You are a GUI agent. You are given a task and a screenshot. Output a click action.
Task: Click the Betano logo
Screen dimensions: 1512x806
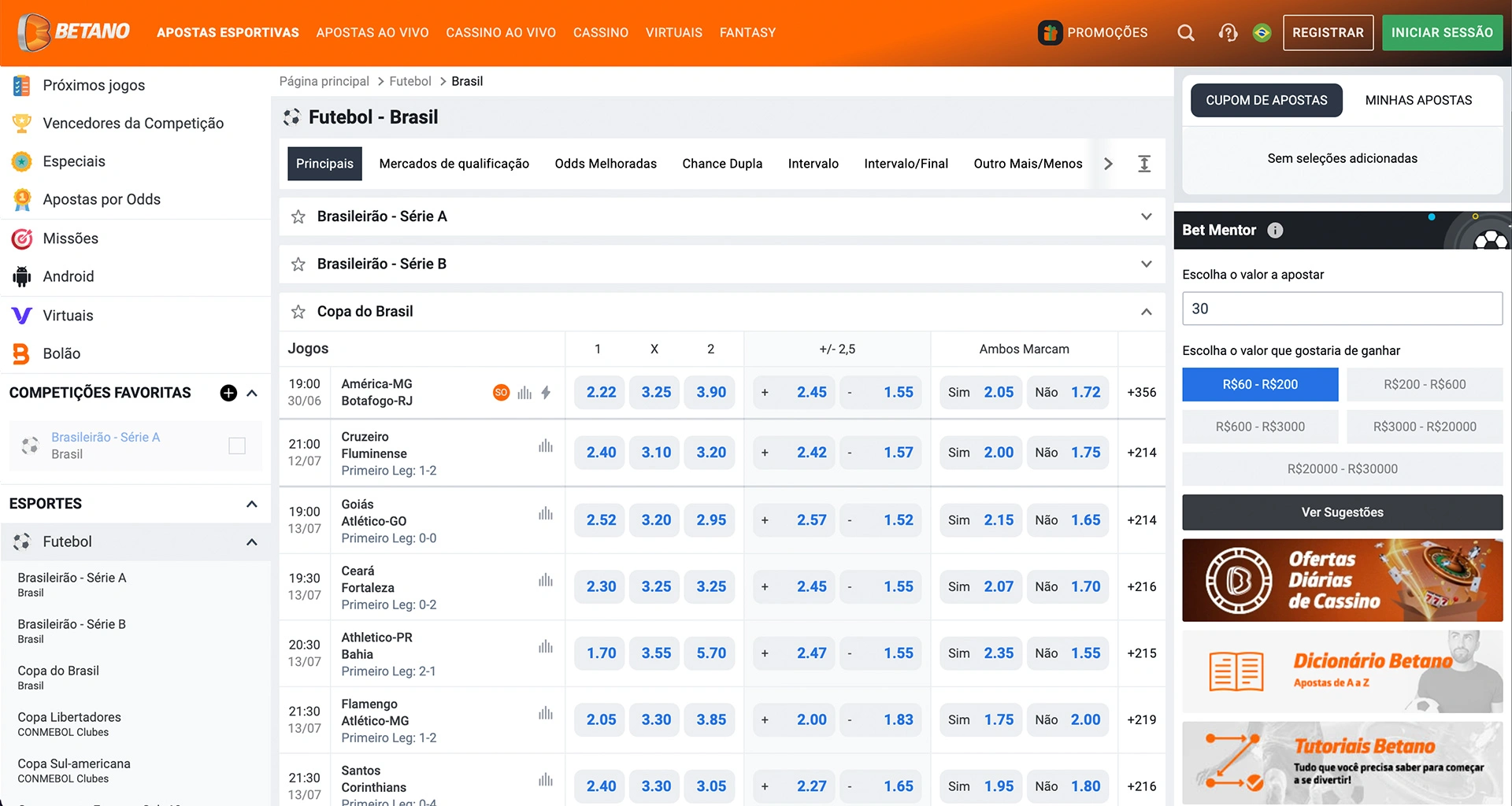73,32
